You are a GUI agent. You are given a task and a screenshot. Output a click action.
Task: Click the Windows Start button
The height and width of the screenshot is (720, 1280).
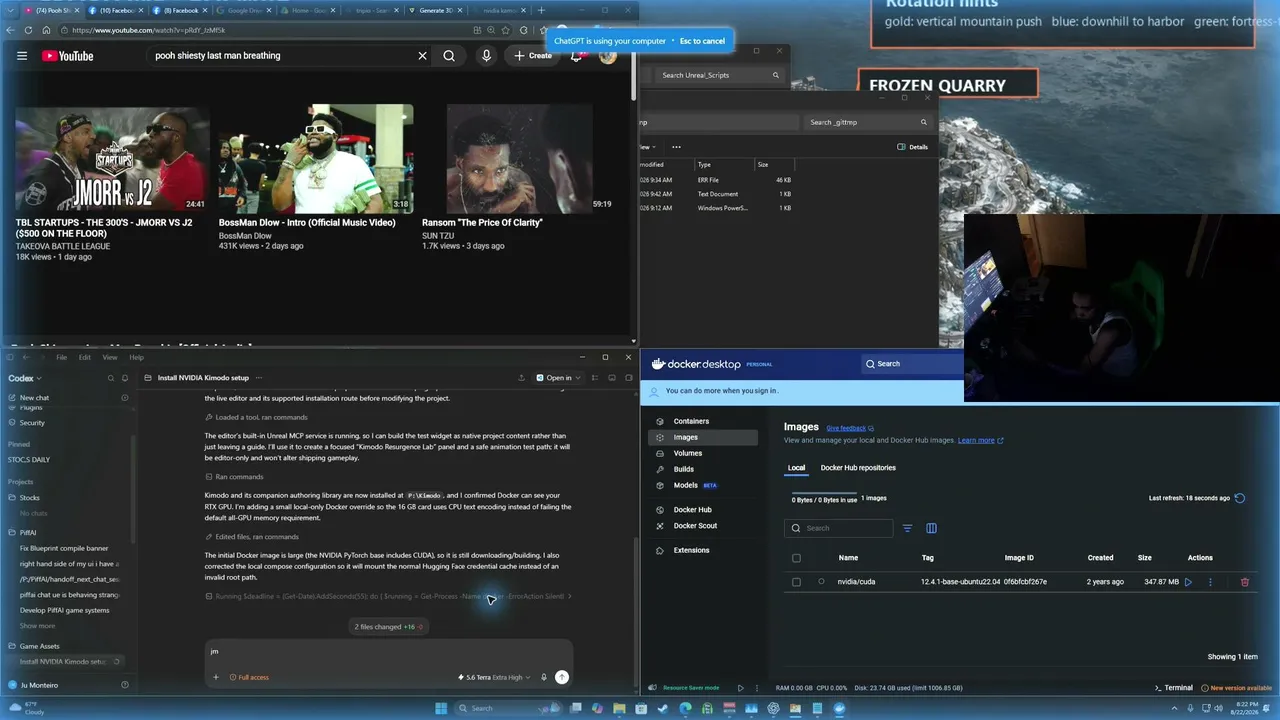tap(440, 708)
